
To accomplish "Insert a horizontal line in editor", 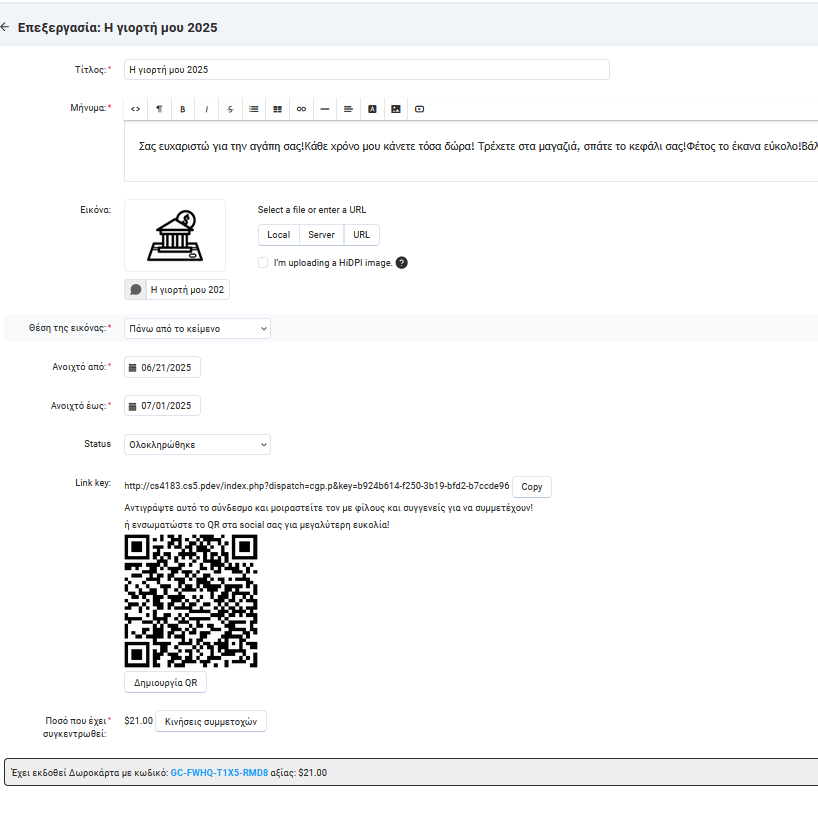I will [324, 109].
